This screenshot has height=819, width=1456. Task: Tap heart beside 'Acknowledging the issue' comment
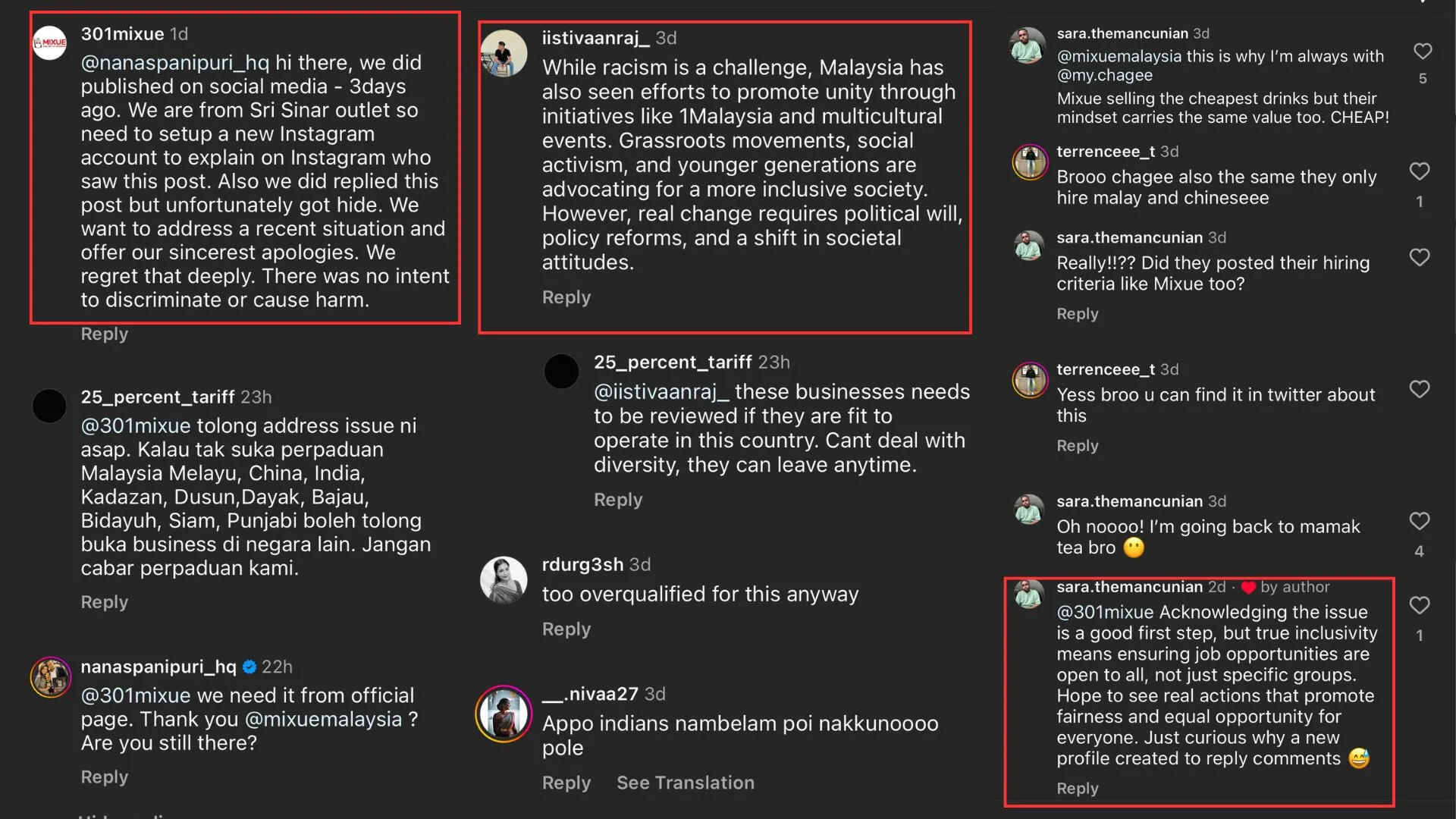click(1419, 605)
